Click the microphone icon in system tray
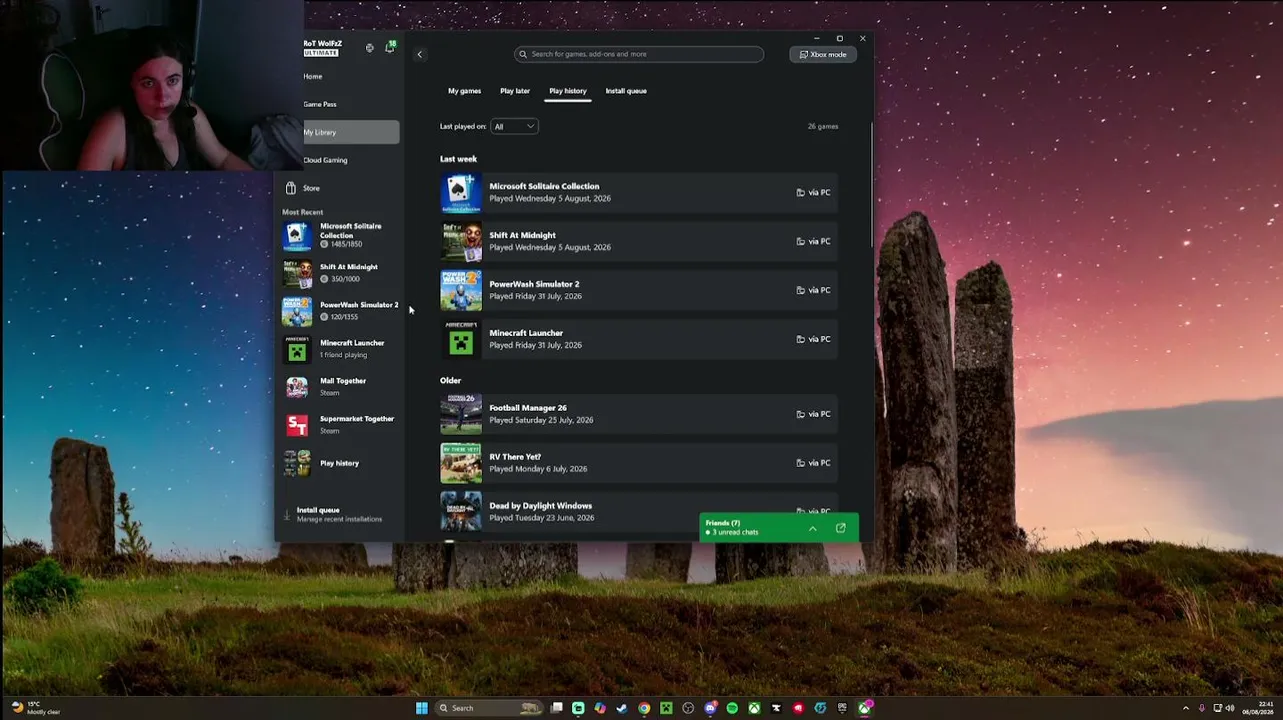Screen dimensions: 1283x720 (1202, 708)
